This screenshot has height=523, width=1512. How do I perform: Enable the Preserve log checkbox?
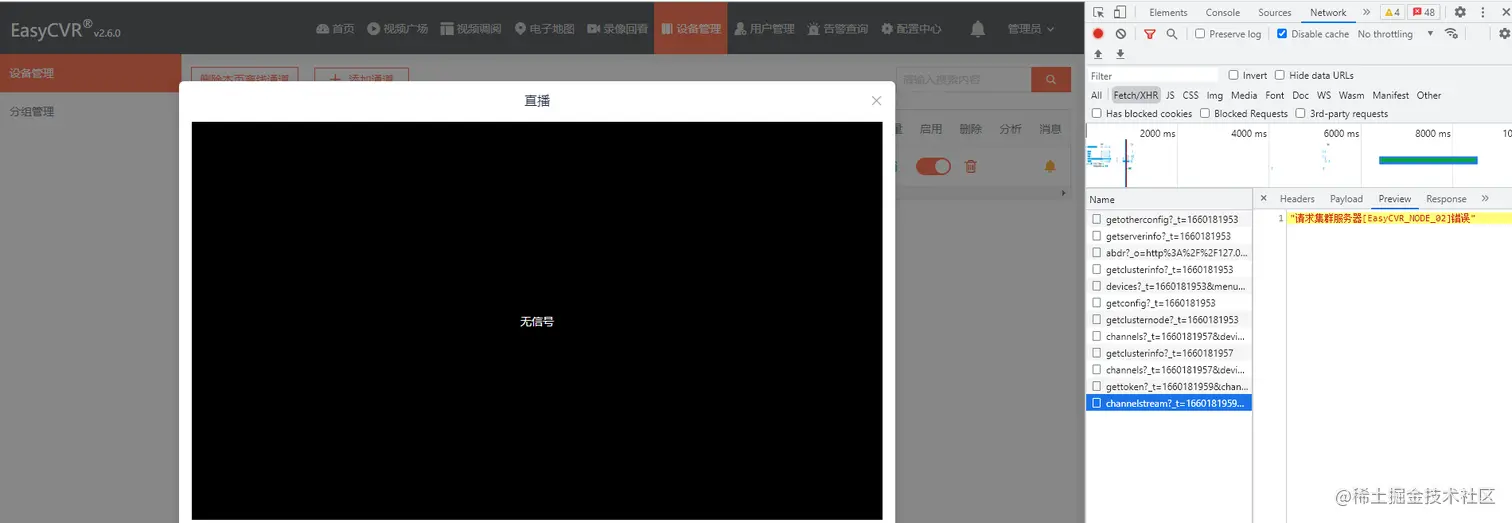[x=1200, y=34]
